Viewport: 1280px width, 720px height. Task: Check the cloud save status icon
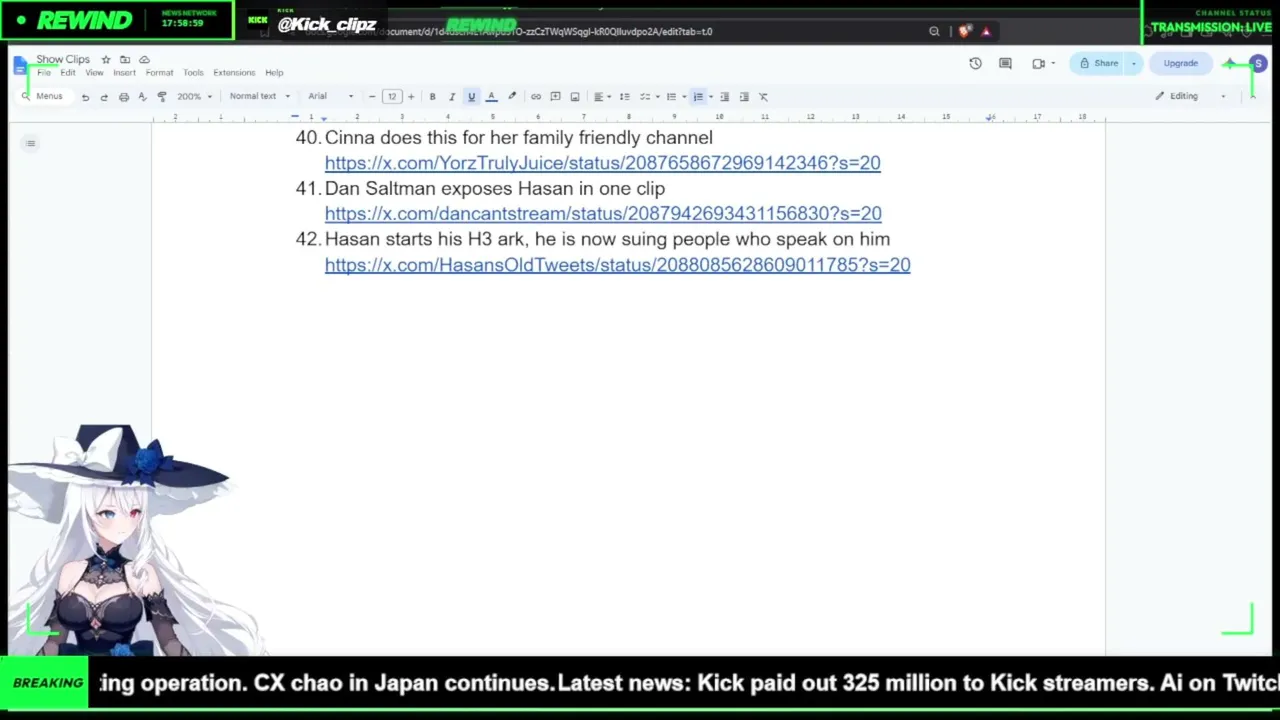pos(144,60)
